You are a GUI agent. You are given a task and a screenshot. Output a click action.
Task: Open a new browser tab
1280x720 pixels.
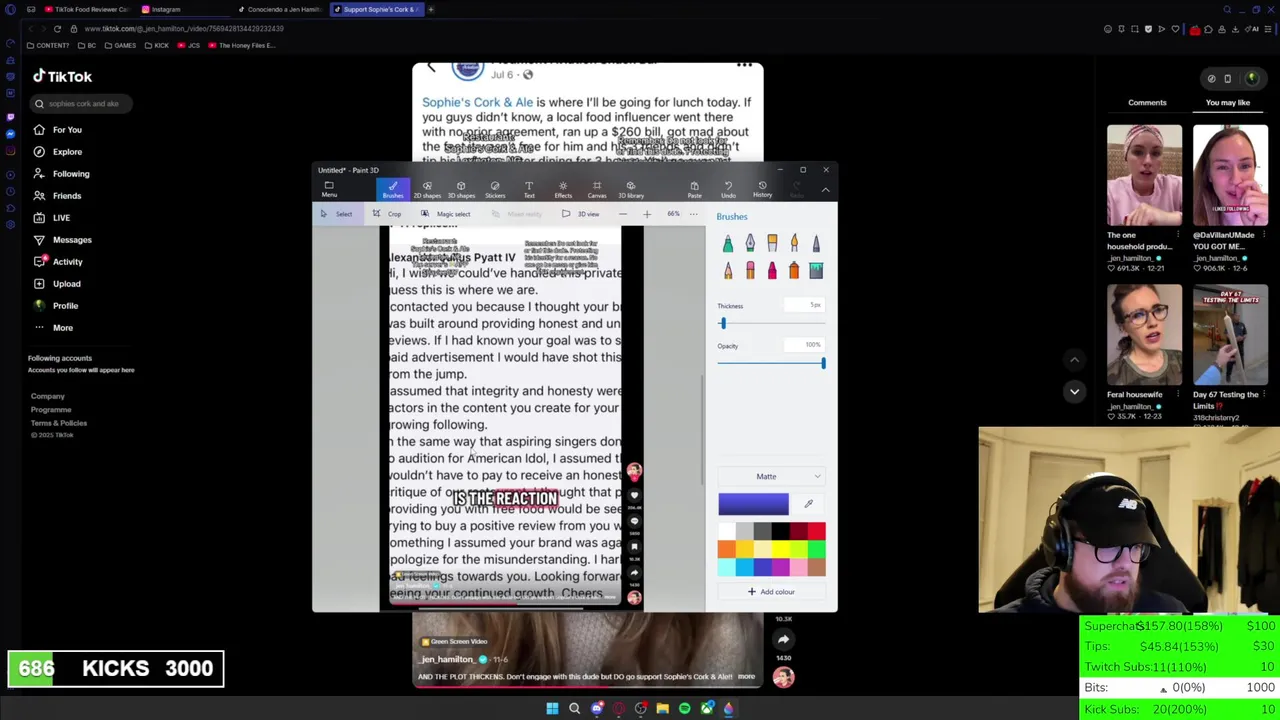(431, 9)
